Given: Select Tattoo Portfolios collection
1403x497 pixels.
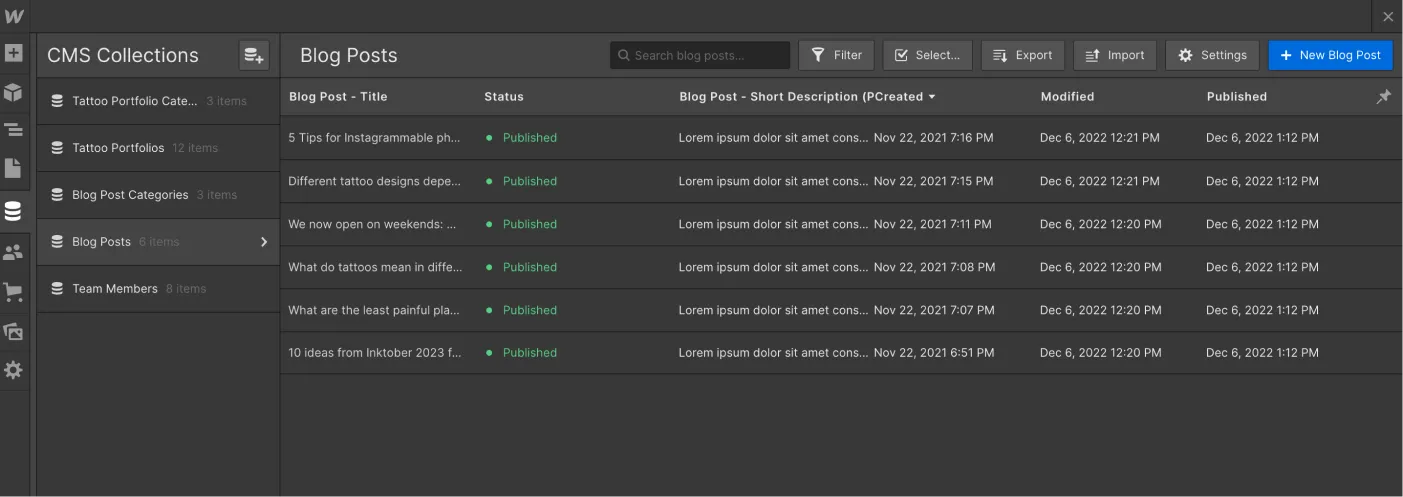Looking at the screenshot, I should (x=158, y=148).
